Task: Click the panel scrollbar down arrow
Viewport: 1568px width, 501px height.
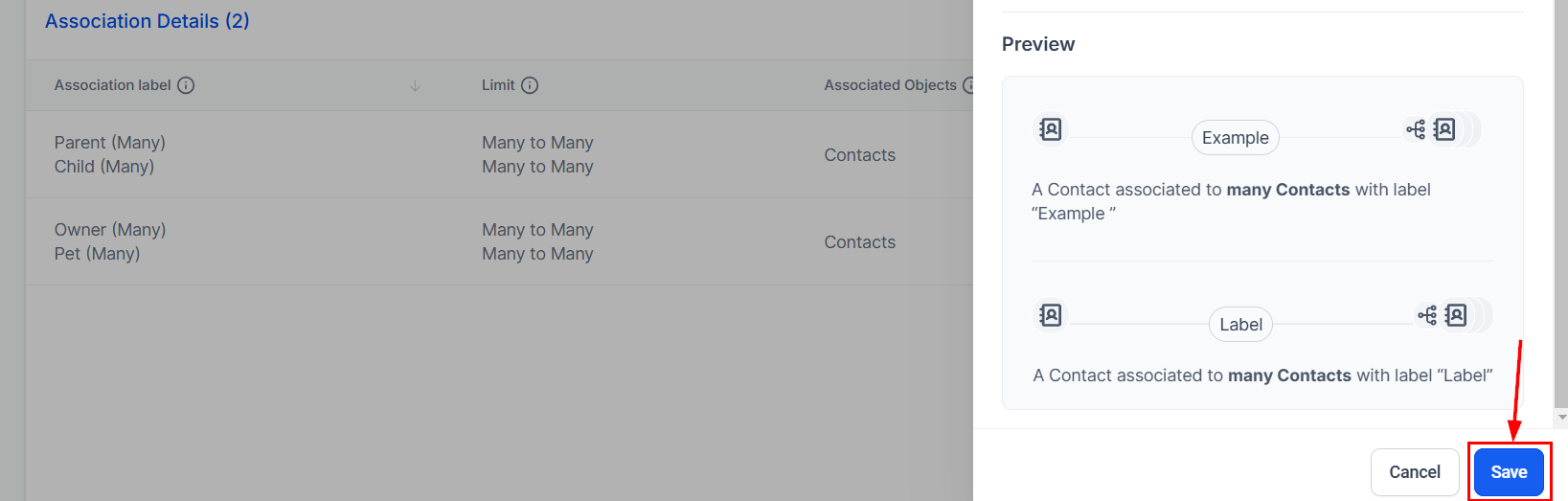Action: 1562,418
